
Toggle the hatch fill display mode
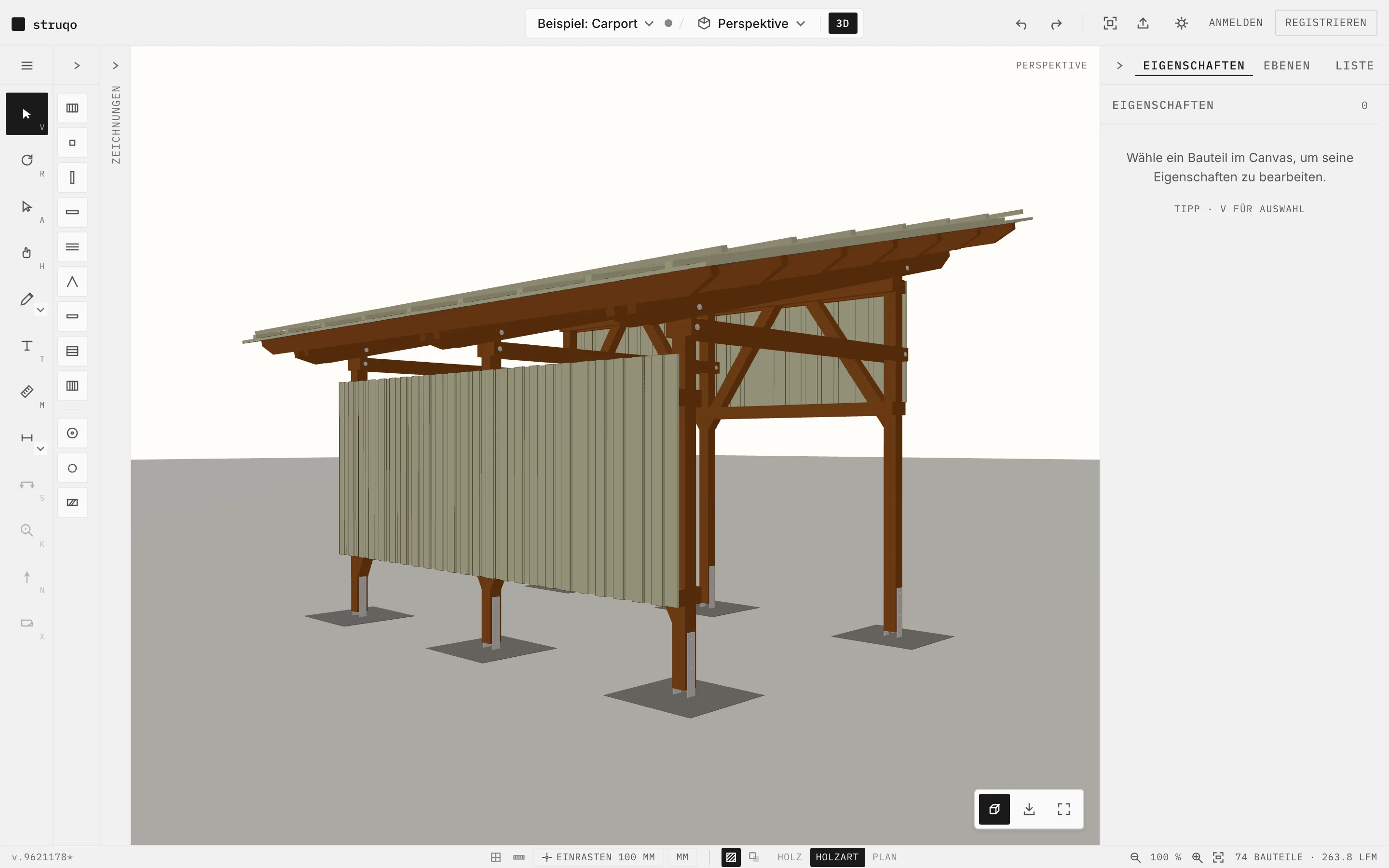pos(731,857)
